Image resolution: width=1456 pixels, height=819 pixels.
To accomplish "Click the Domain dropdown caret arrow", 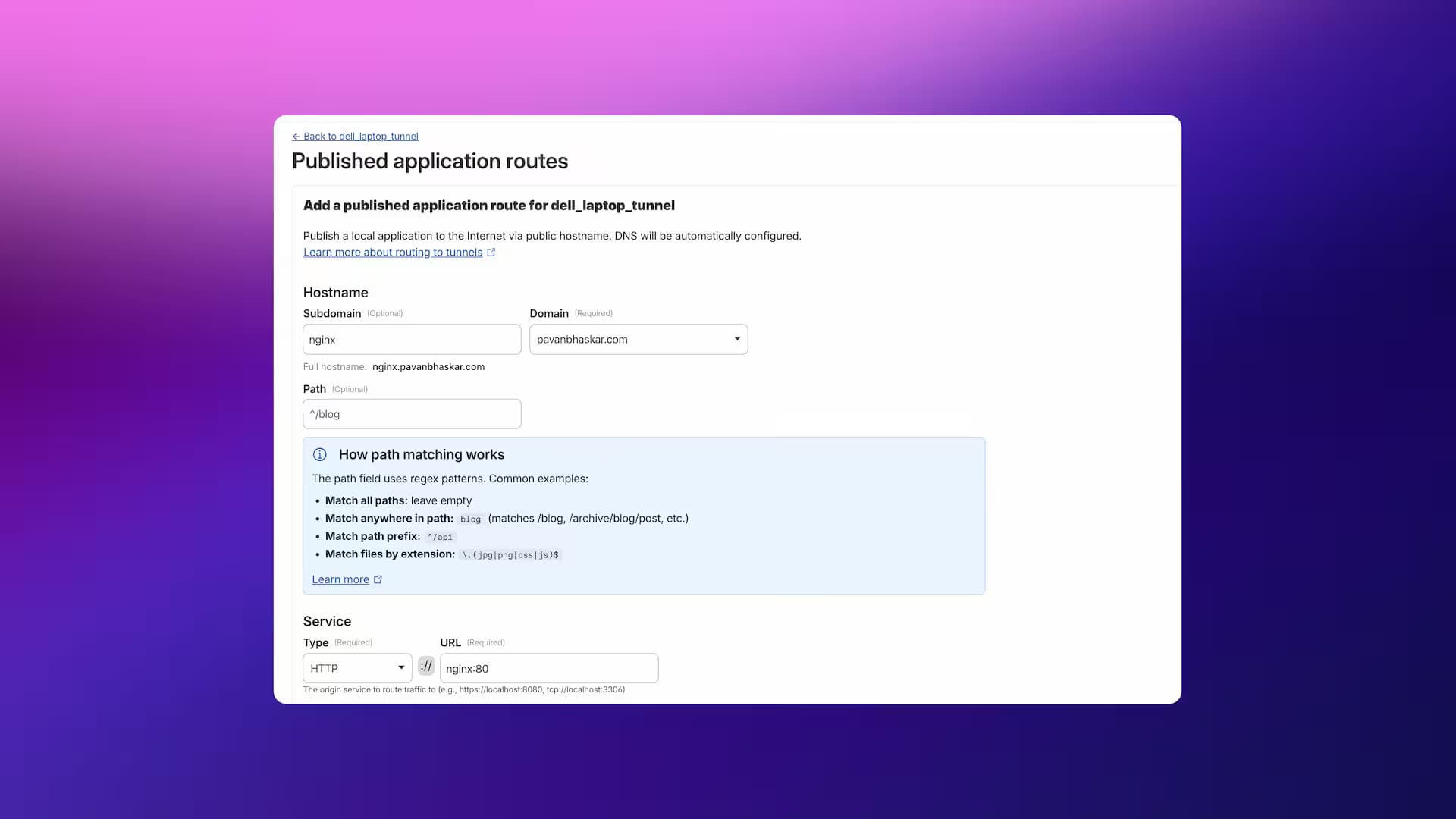I will [737, 339].
